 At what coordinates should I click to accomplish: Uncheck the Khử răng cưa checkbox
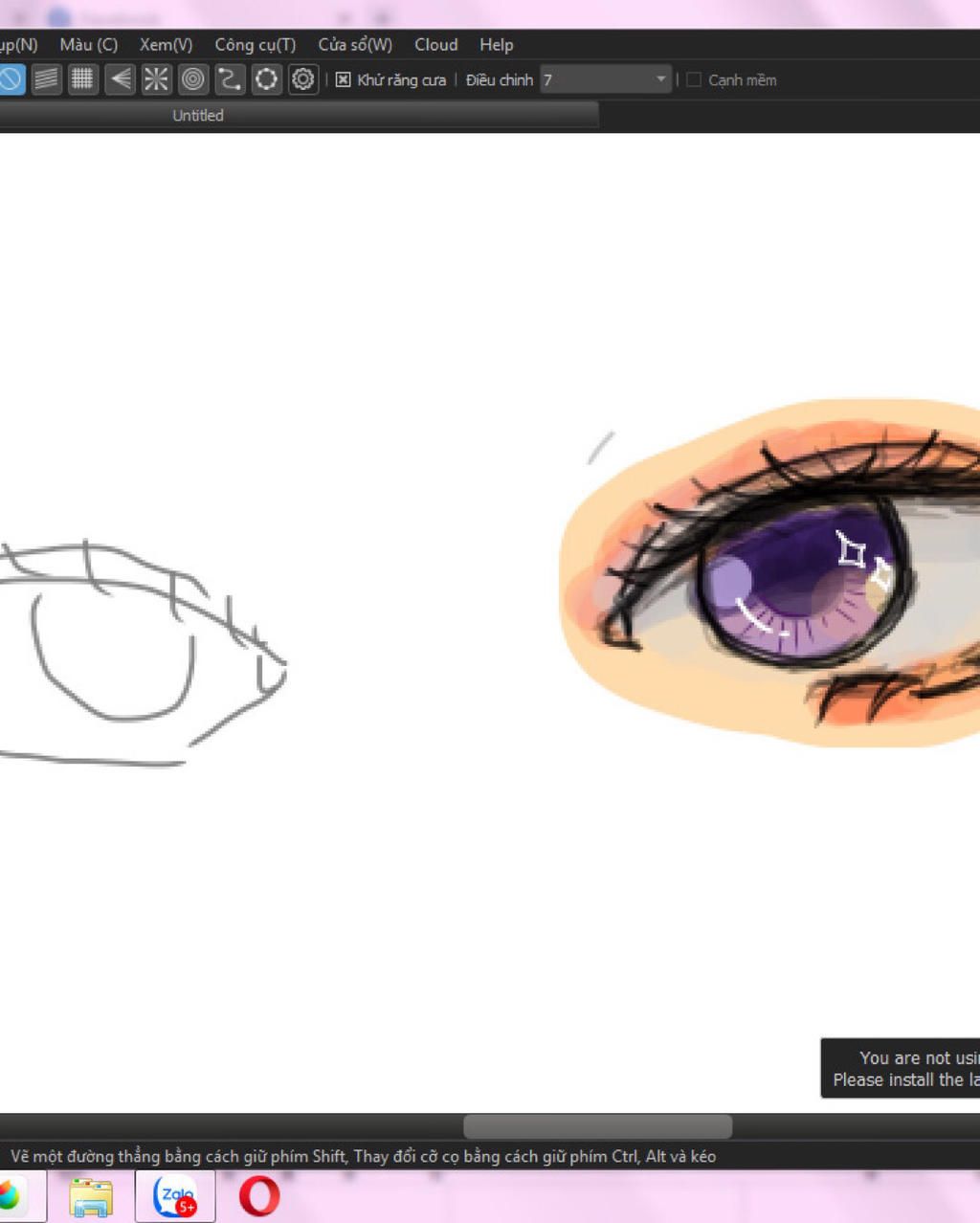pyautogui.click(x=343, y=80)
